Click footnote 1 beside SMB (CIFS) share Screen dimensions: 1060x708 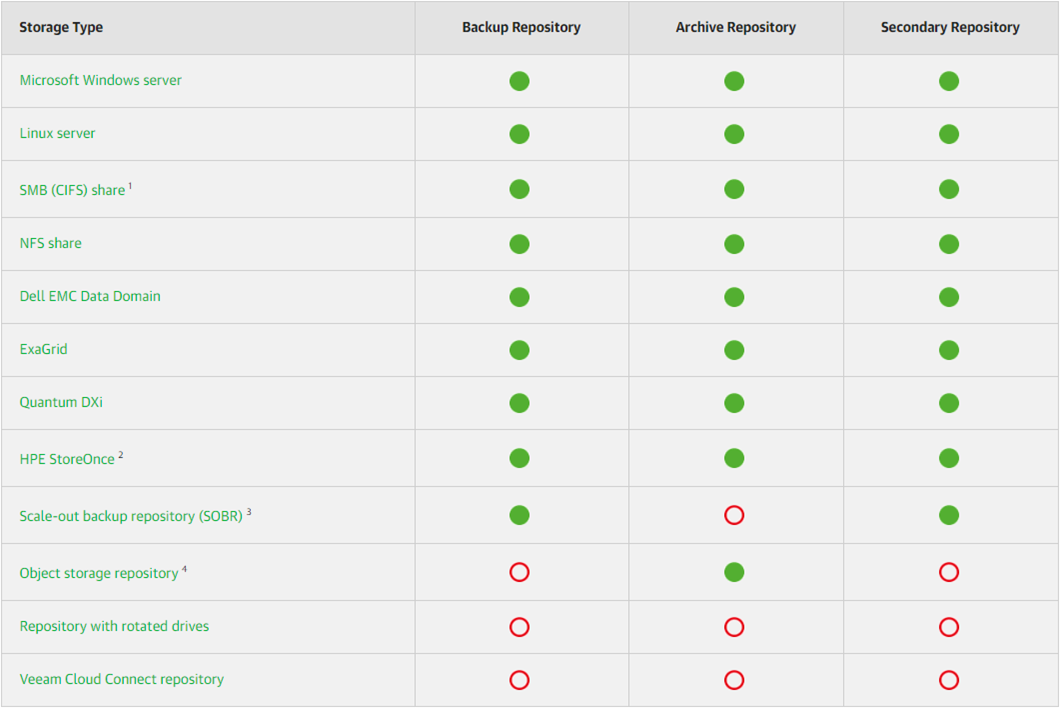point(130,186)
